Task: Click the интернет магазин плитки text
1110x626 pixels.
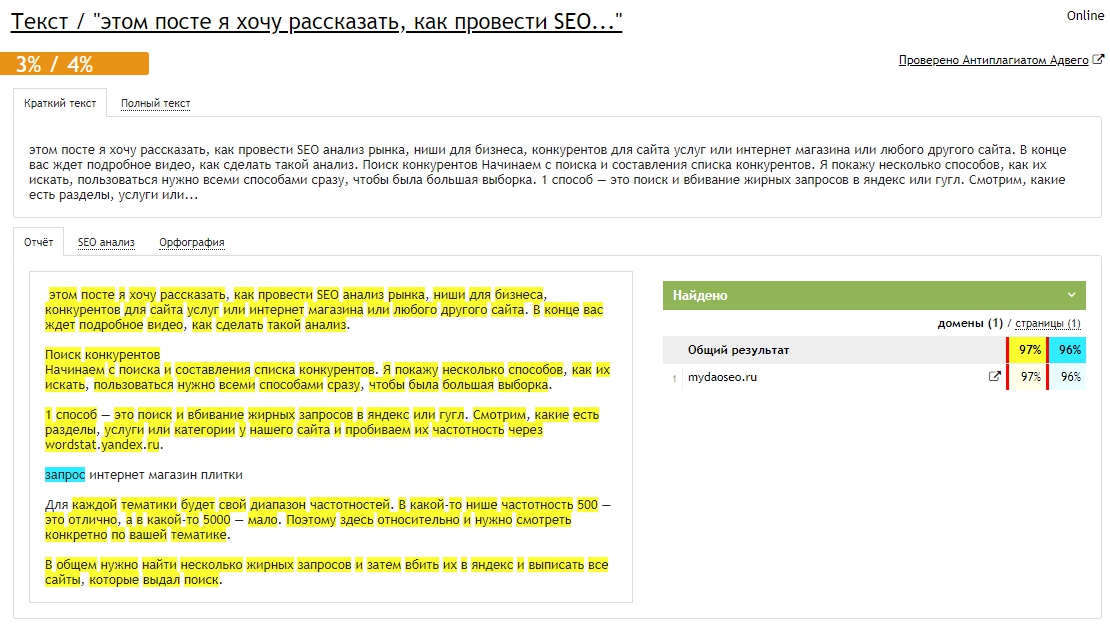Action: click(x=166, y=474)
